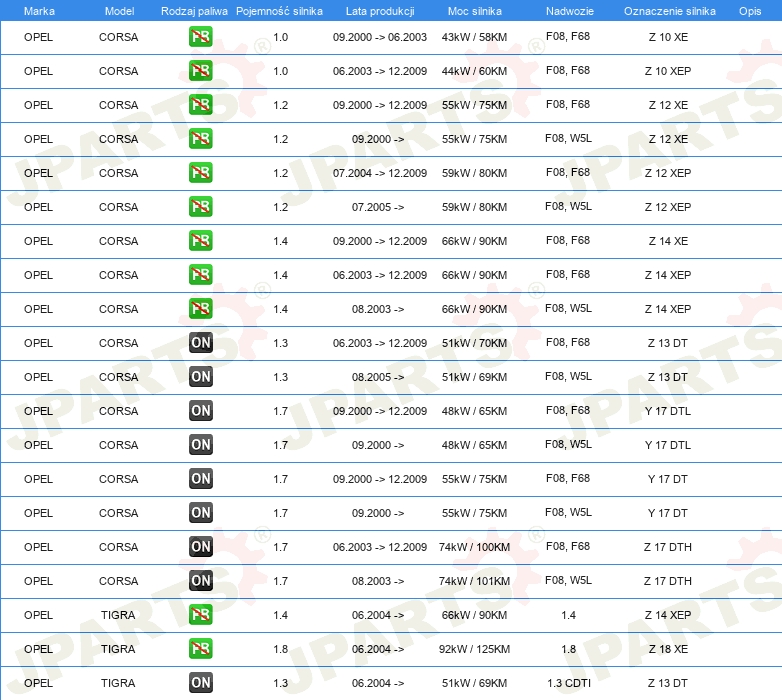Click engine code Z 17 DTH in 74kW / 100KM row
Screen dimensions: 782x700
click(668, 547)
